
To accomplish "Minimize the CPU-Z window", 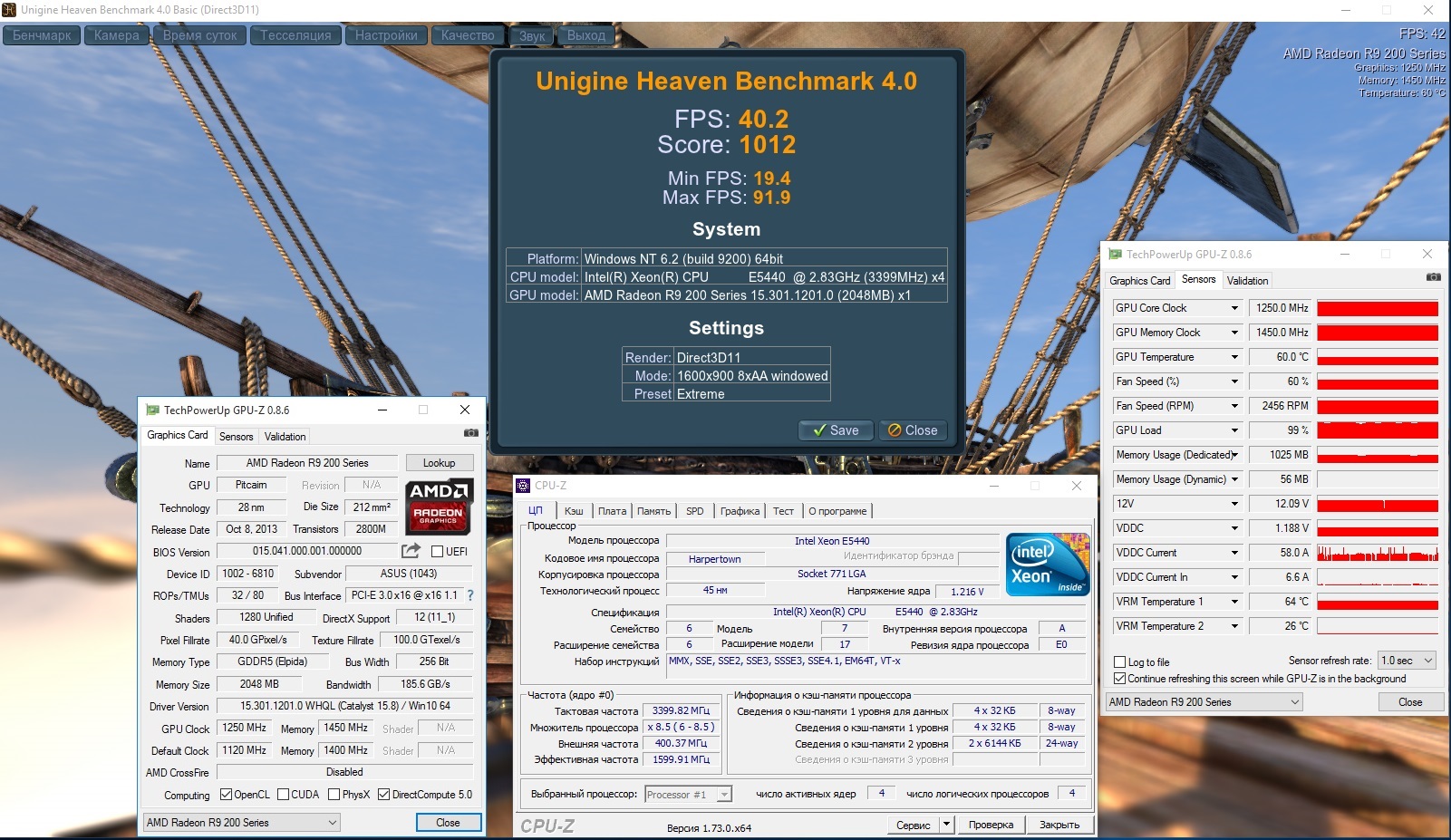I will [x=994, y=486].
